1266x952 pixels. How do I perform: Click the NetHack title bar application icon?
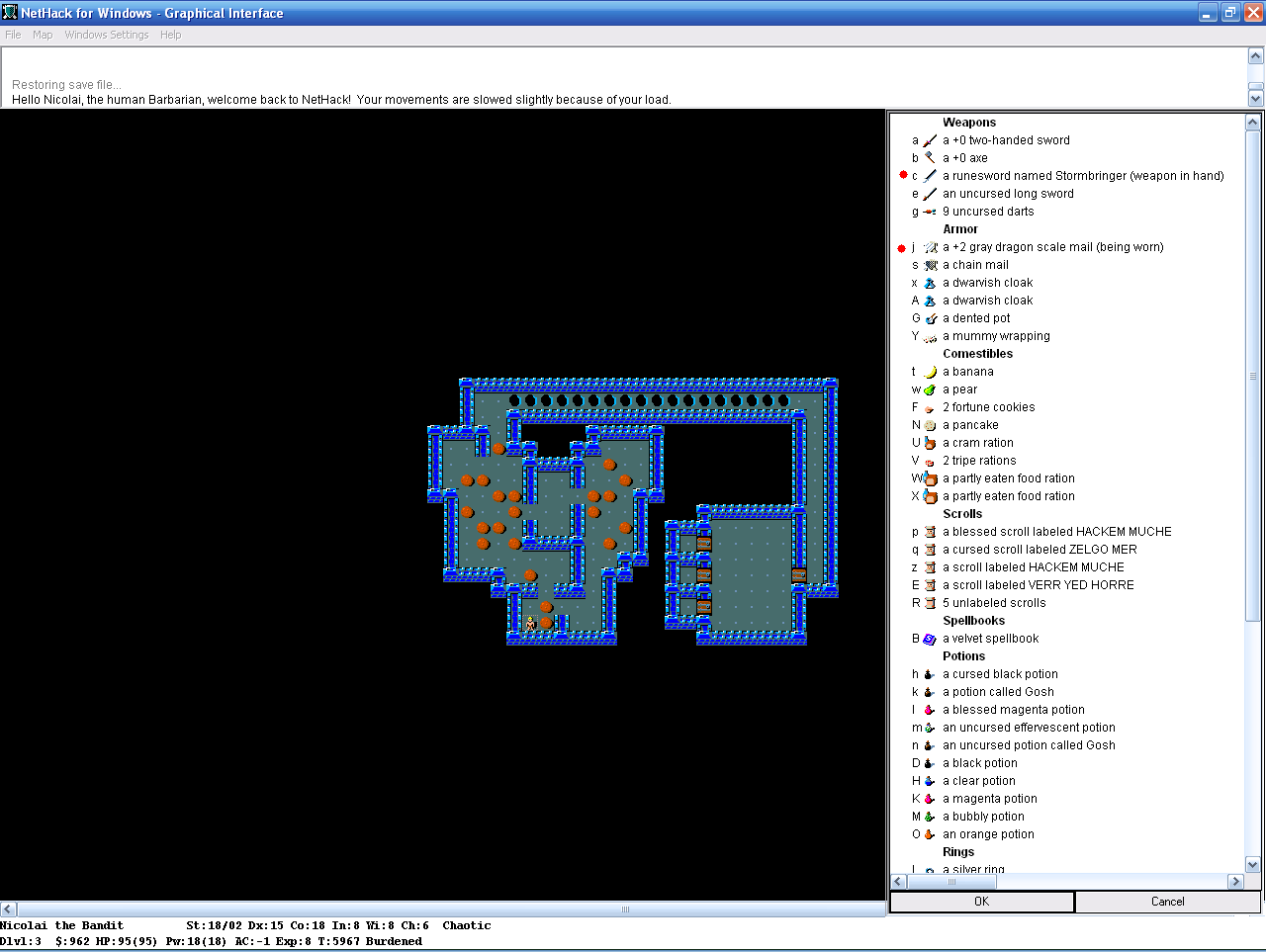pos(11,12)
